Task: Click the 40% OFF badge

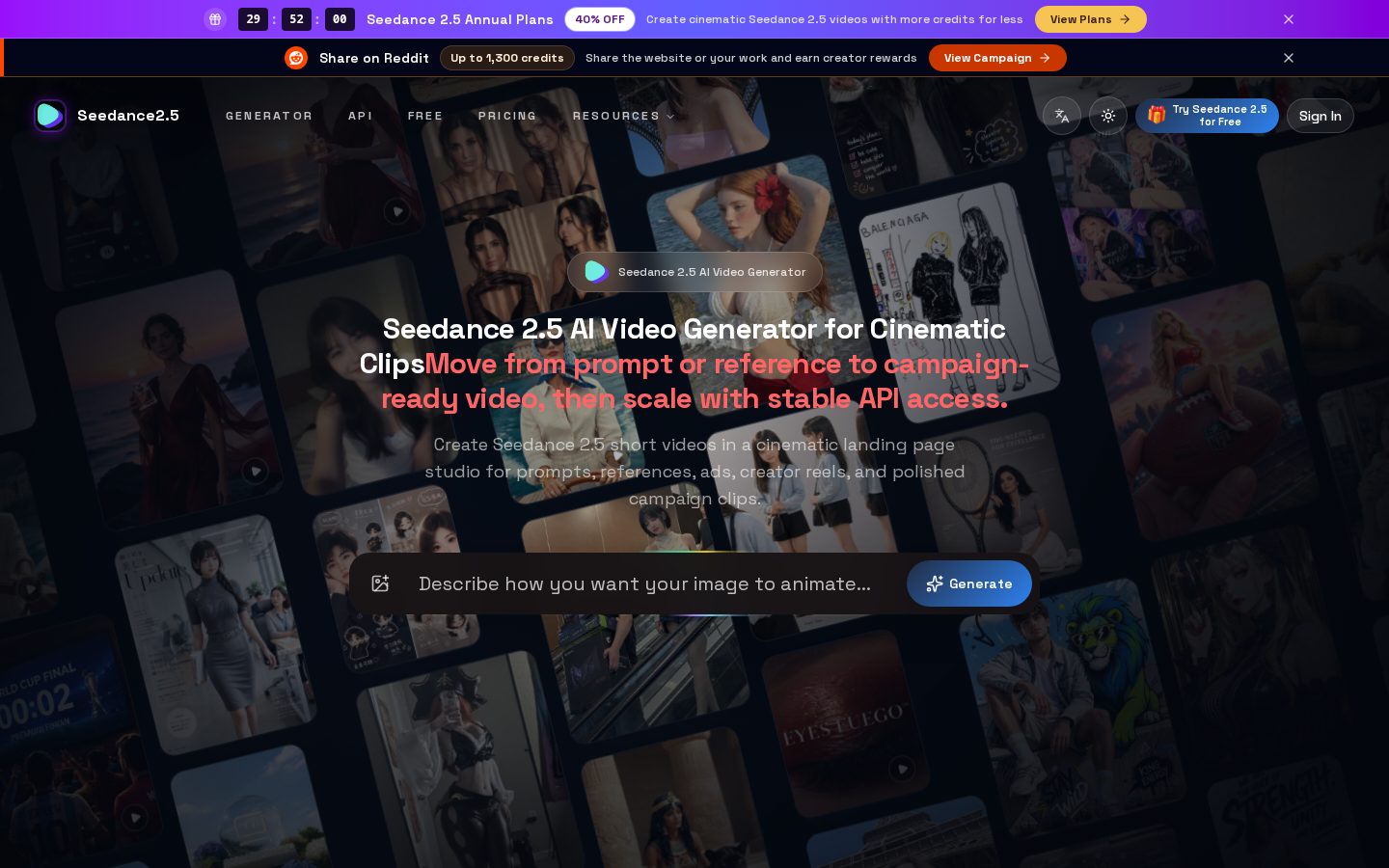Action: (x=600, y=19)
